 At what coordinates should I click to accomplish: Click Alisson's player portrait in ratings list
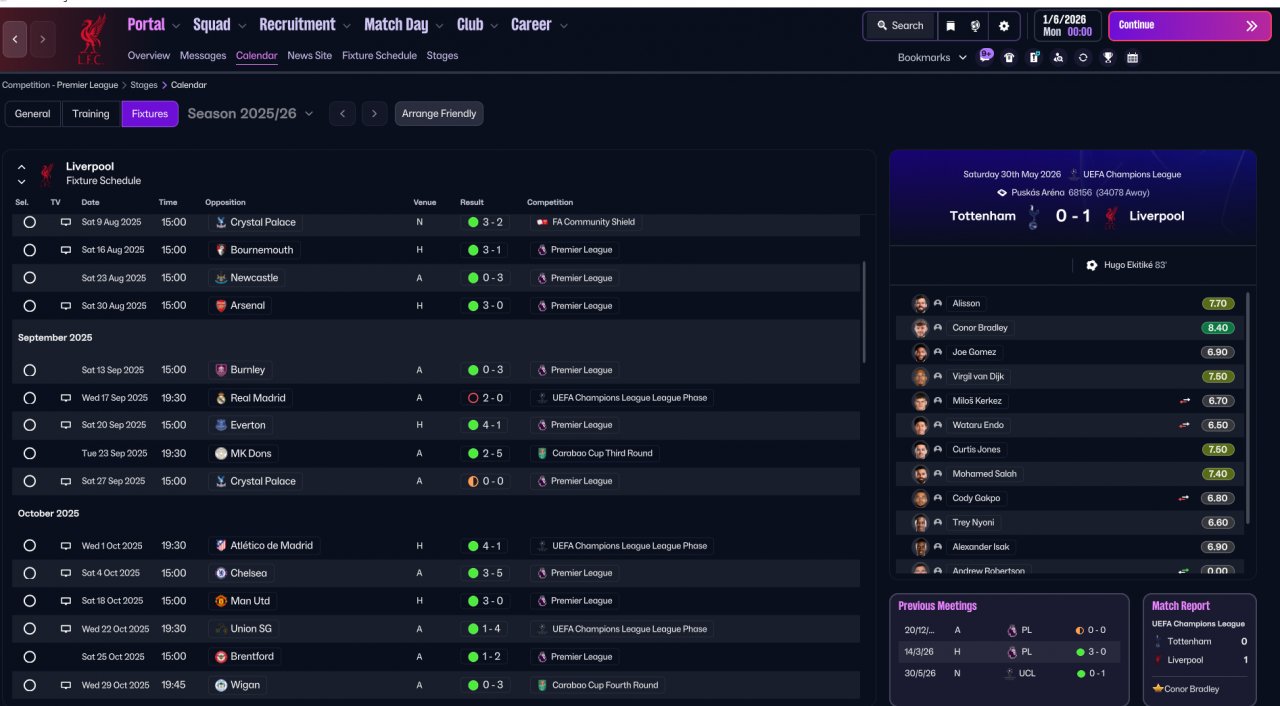point(920,304)
